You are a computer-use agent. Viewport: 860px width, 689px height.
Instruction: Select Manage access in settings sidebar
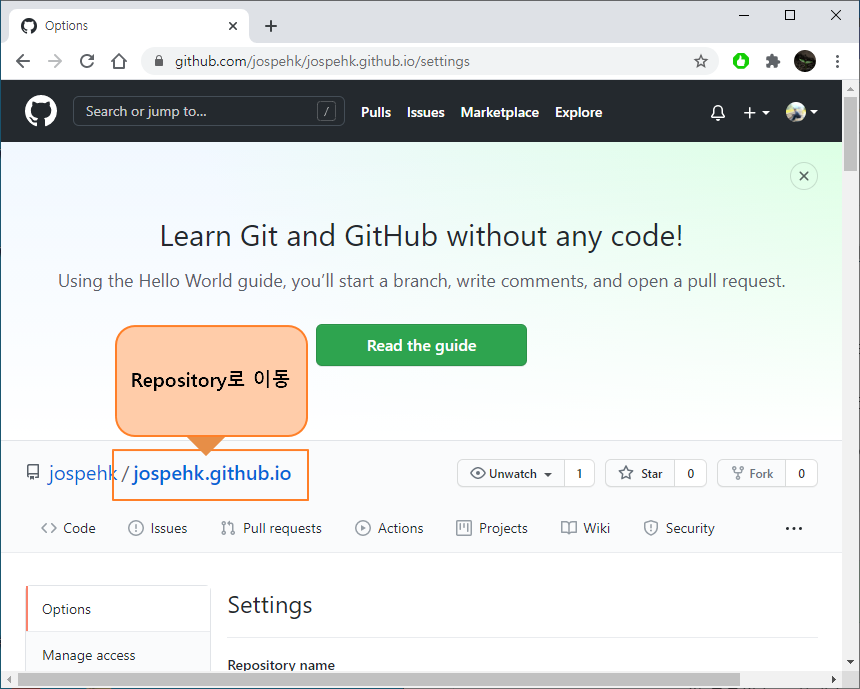point(118,655)
